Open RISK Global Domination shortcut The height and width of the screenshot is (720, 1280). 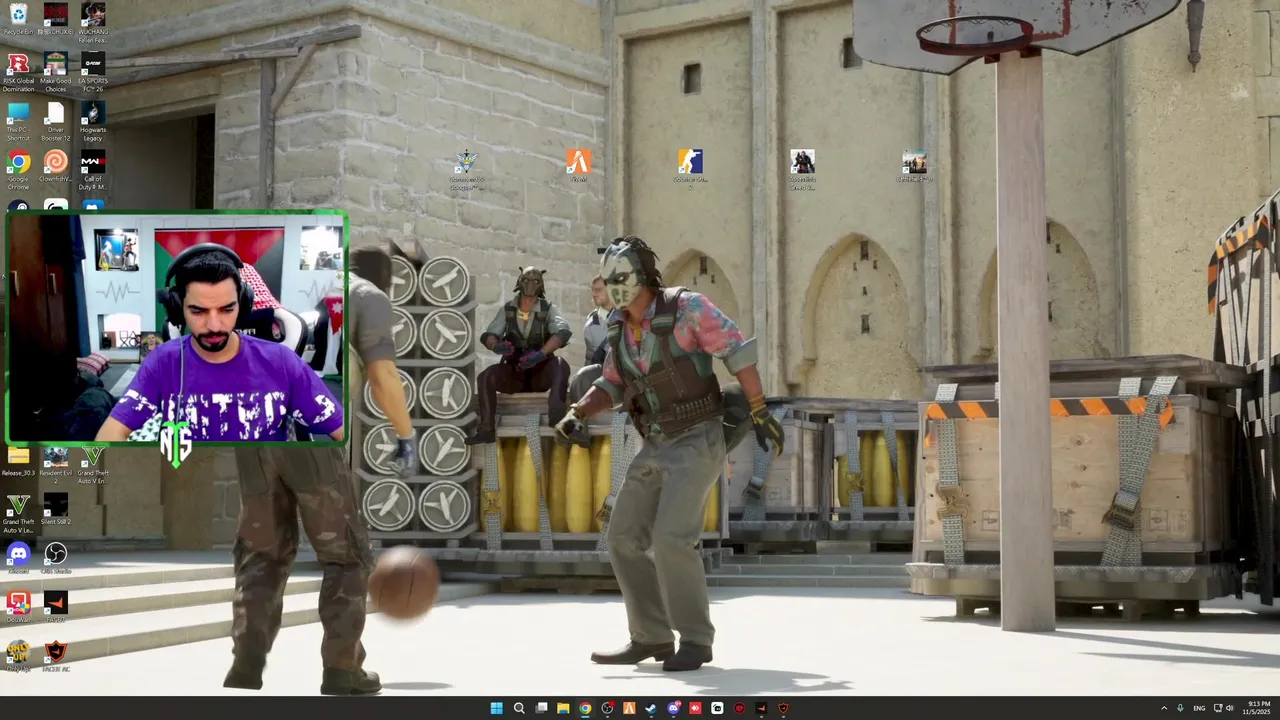[x=18, y=72]
